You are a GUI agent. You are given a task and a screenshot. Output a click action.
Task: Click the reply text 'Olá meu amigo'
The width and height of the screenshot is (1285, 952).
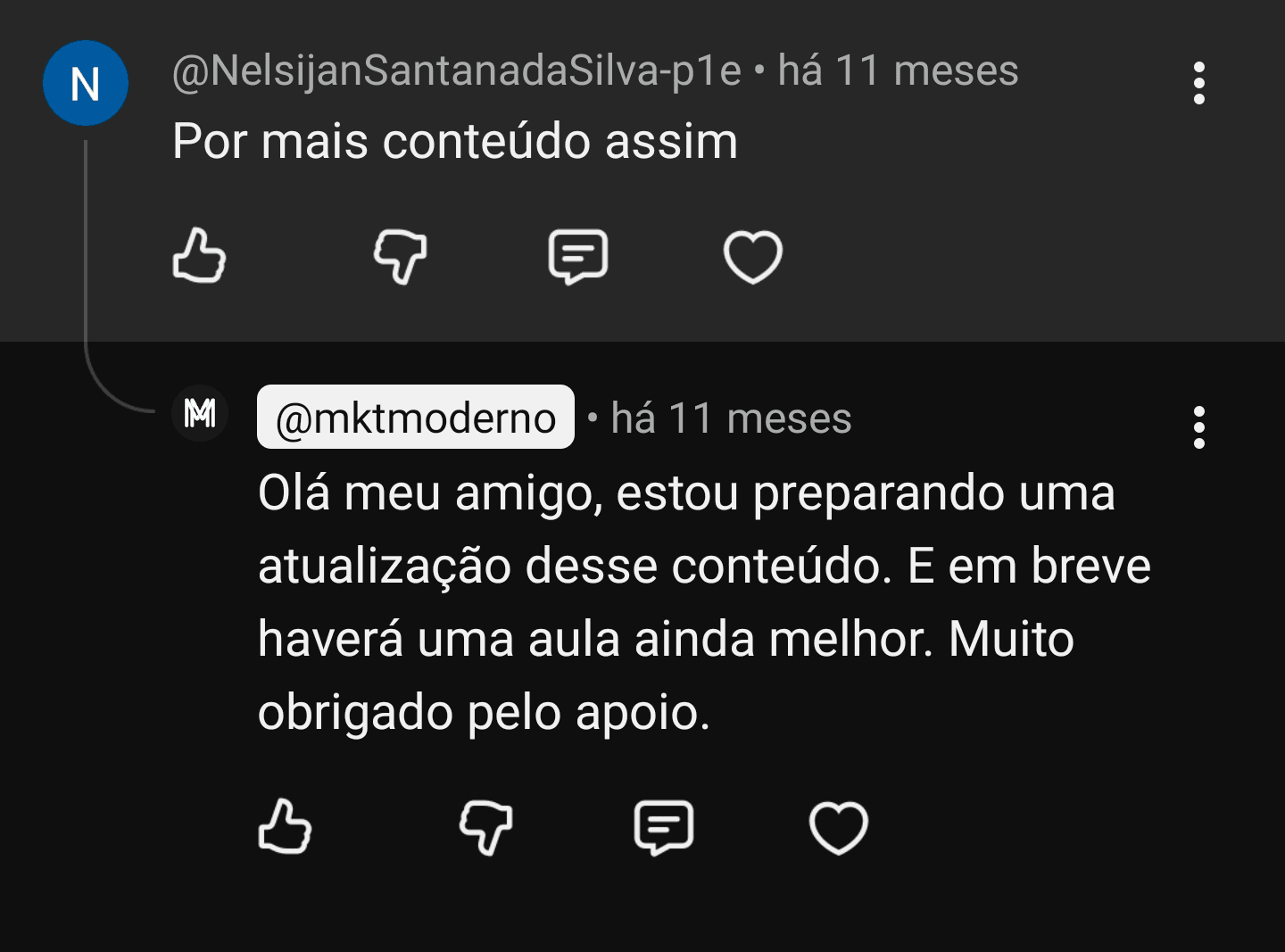click(428, 493)
